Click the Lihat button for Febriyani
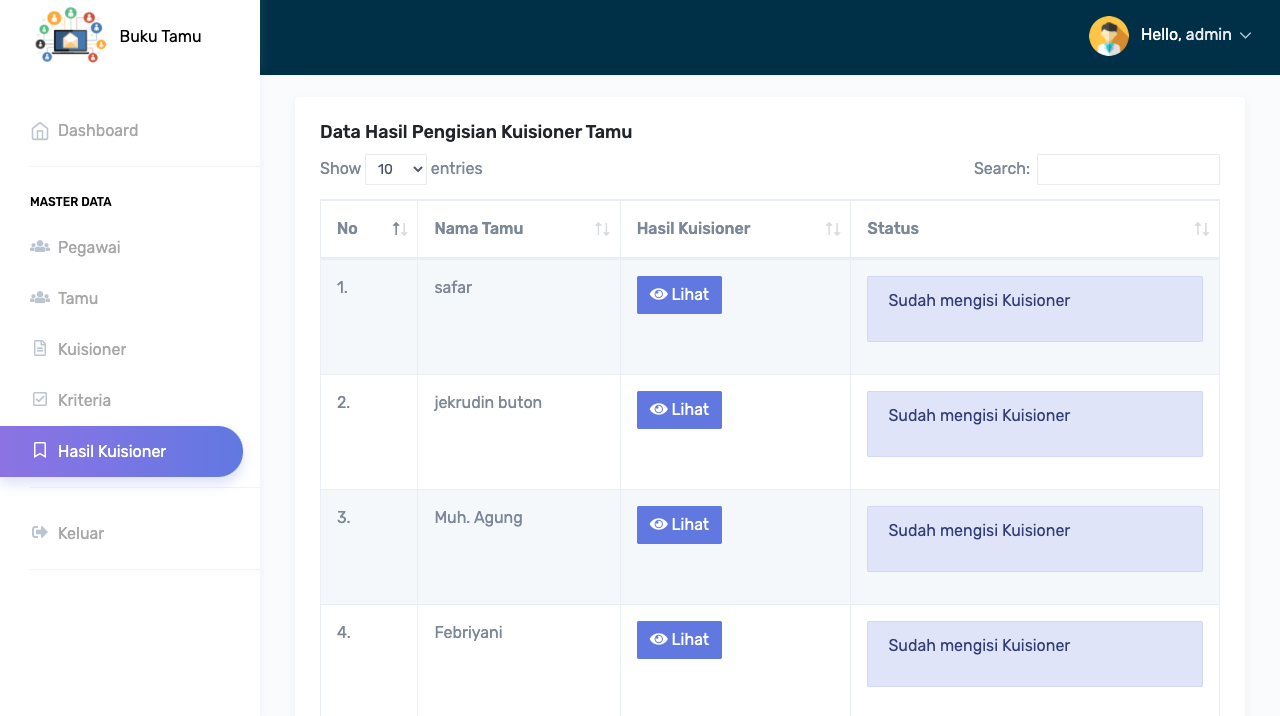 [679, 640]
